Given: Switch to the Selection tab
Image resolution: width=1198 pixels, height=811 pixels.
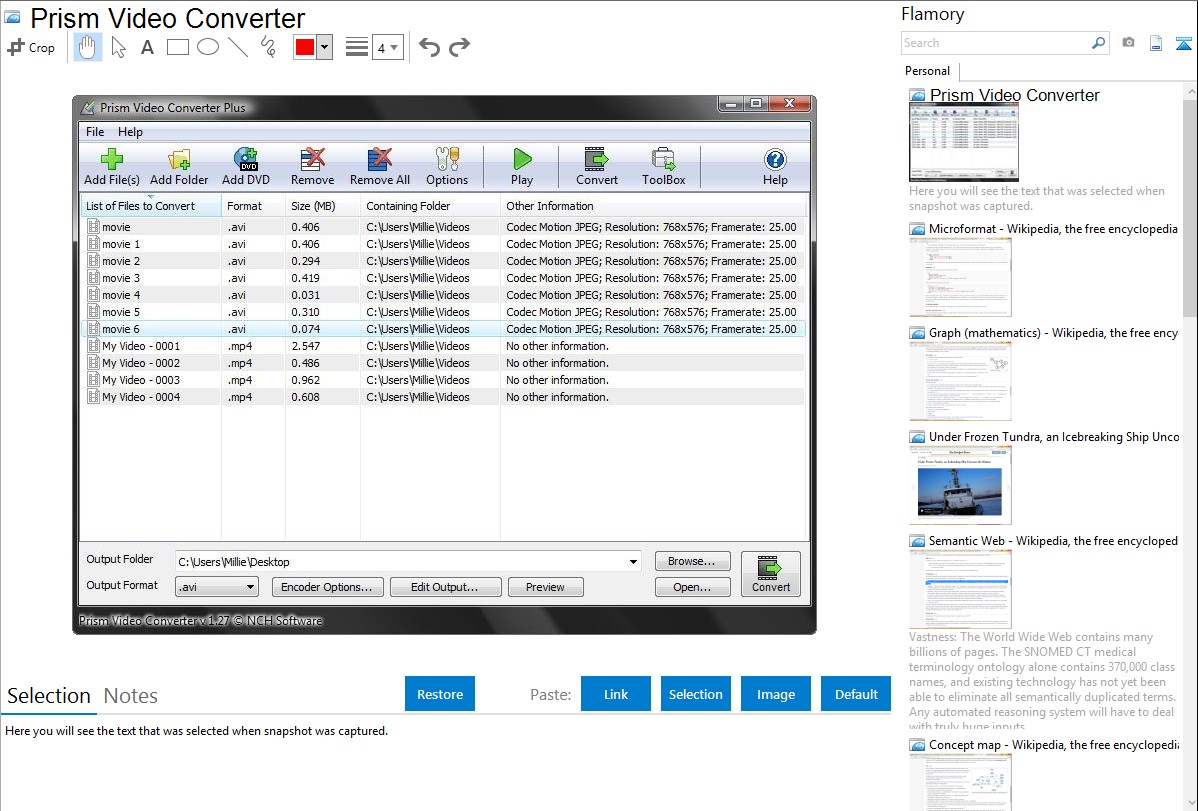Looking at the screenshot, I should 49,696.
